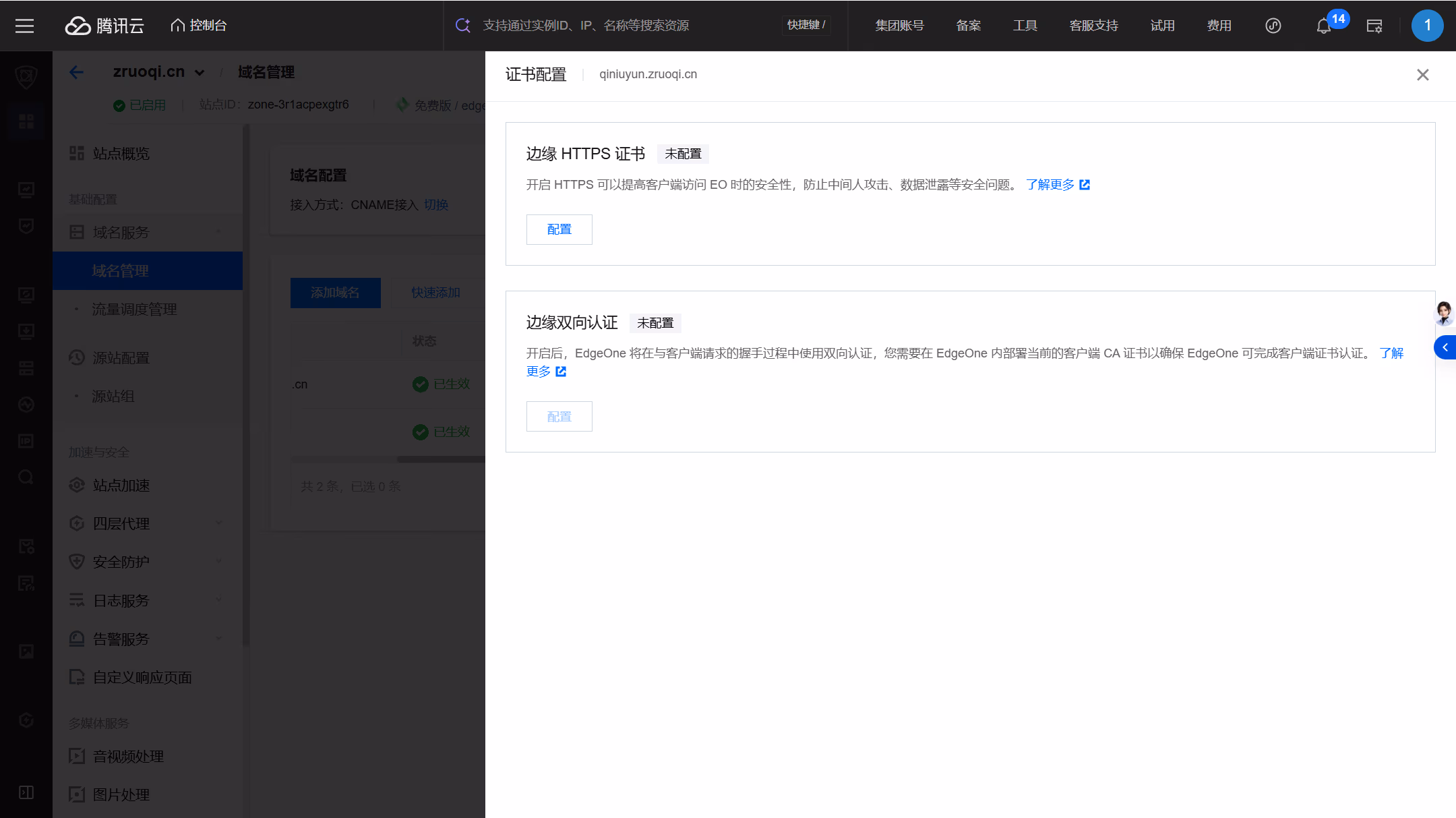Toggle the bottom left rail collapse icon
The height and width of the screenshot is (818, 1456).
(26, 792)
